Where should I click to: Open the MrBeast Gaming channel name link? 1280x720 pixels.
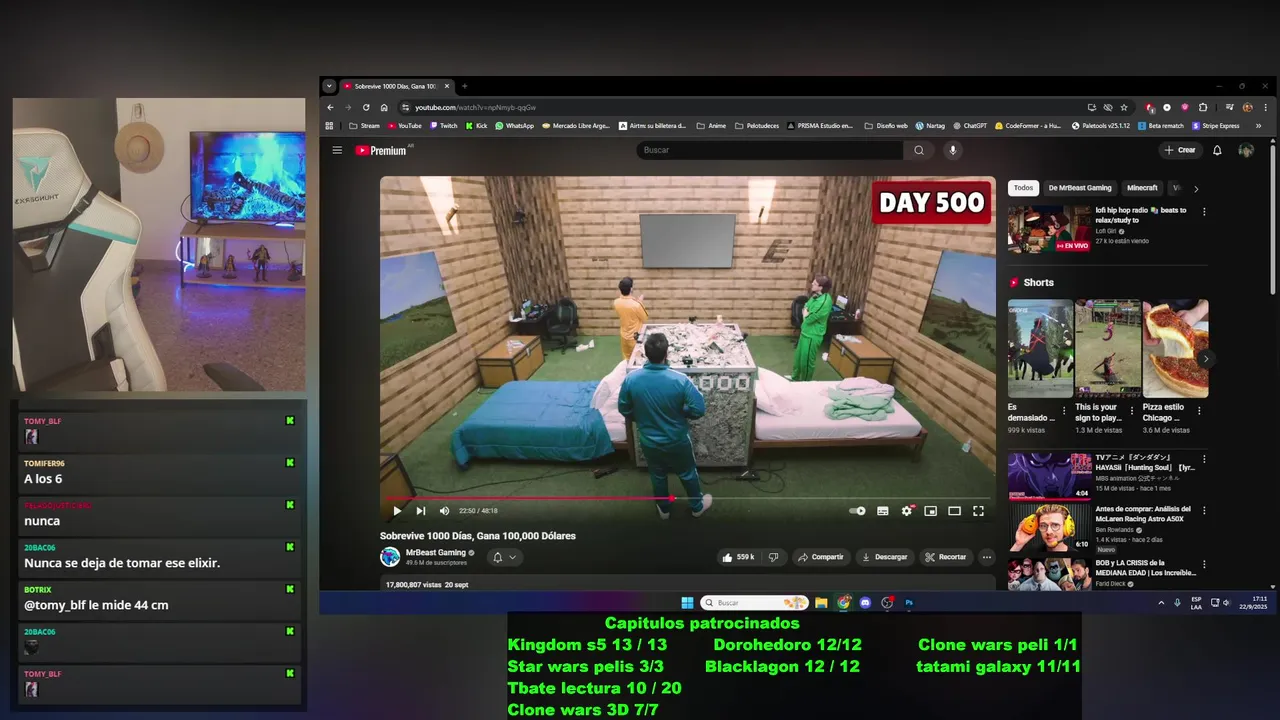[435, 552]
